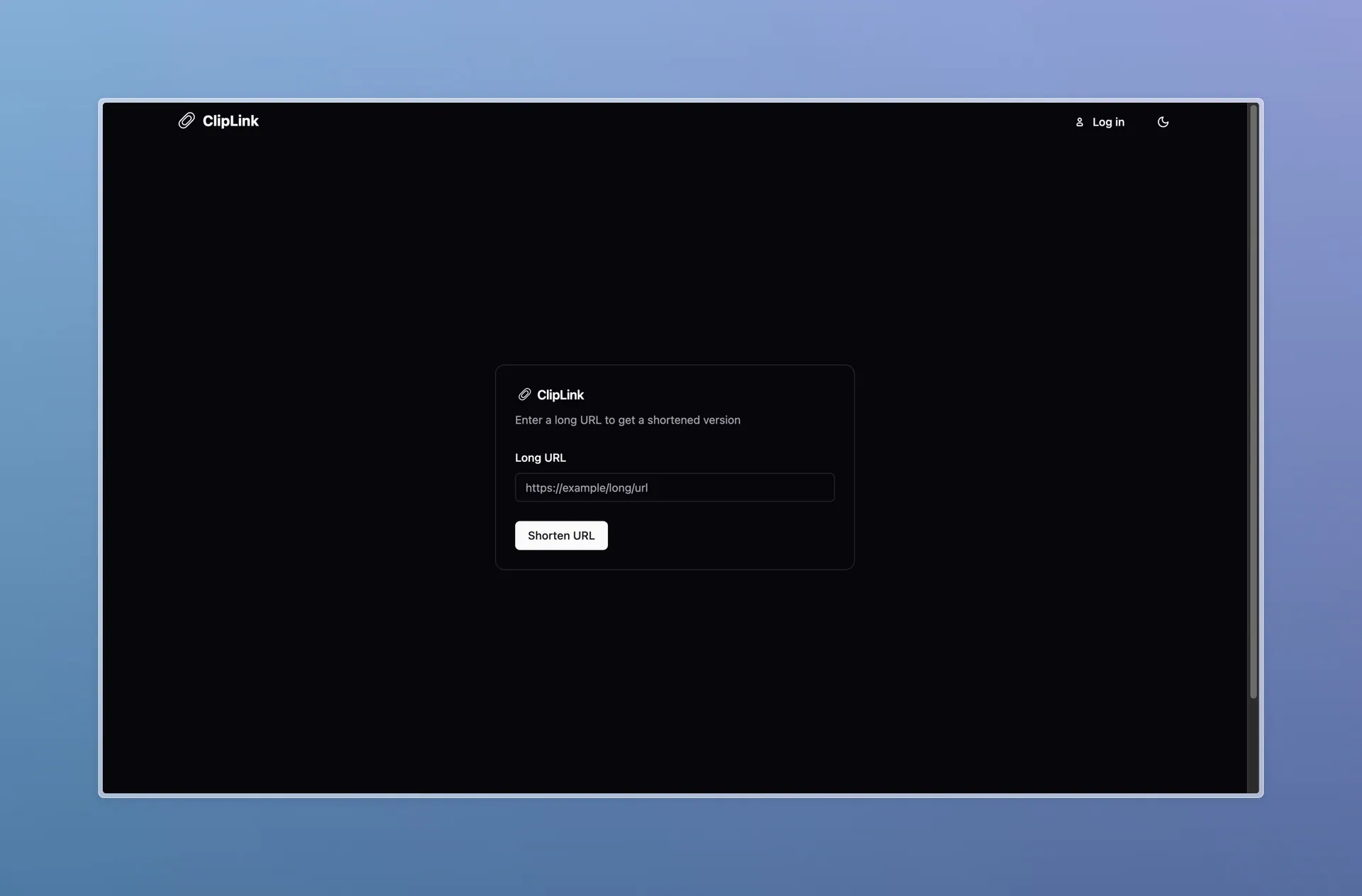Open the ClipLink home via the header logo

pyautogui.click(x=218, y=121)
